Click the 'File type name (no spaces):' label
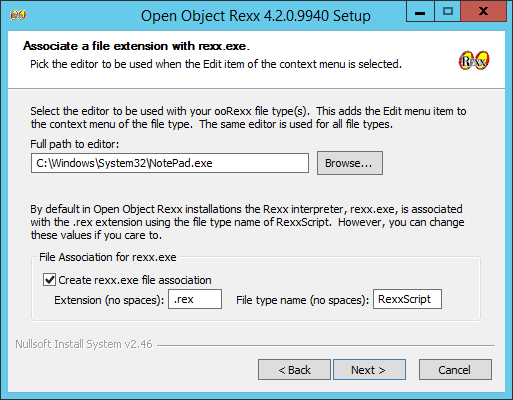Screen dimensions: 513x400 point(303,300)
